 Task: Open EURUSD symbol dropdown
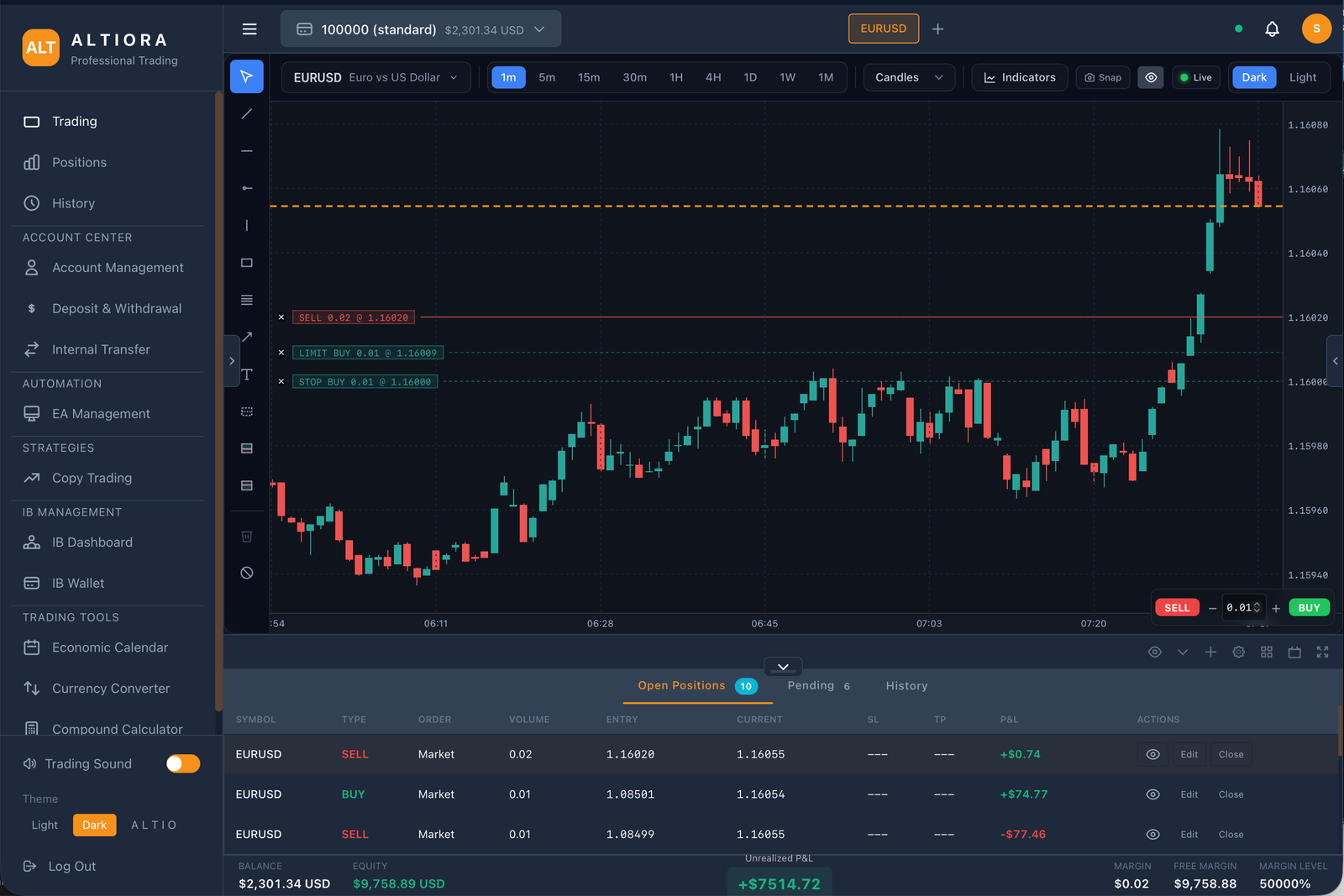[x=375, y=77]
